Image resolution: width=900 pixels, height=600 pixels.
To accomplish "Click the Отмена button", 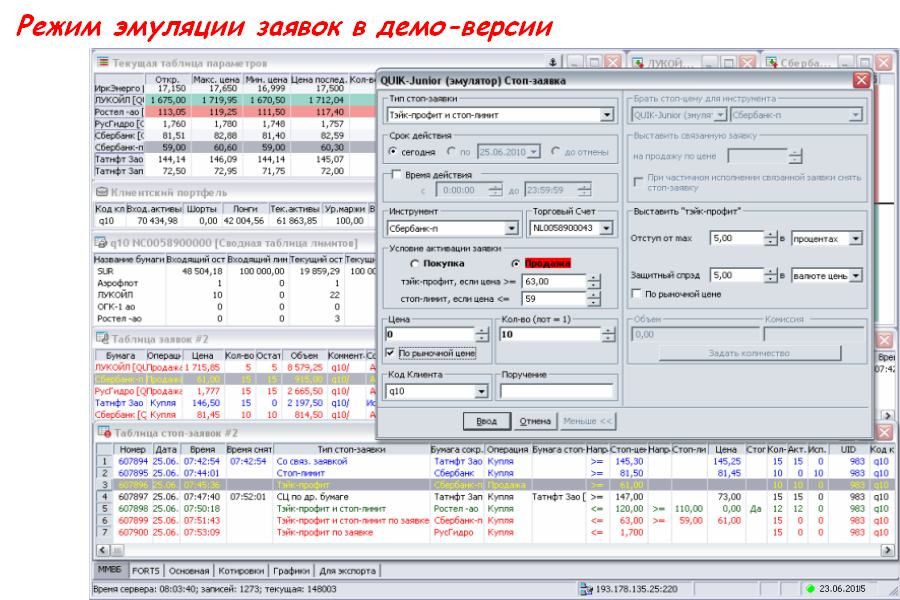I will click(x=535, y=421).
